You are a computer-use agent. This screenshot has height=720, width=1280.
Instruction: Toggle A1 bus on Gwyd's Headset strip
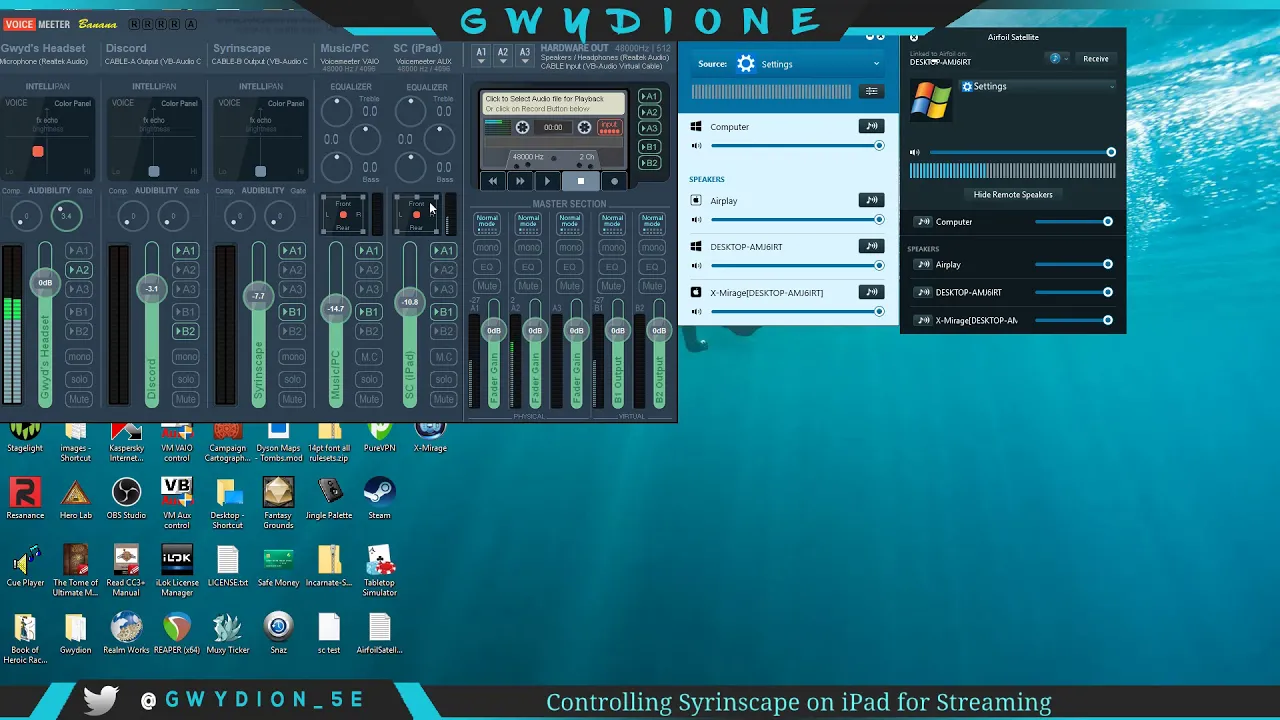point(78,250)
